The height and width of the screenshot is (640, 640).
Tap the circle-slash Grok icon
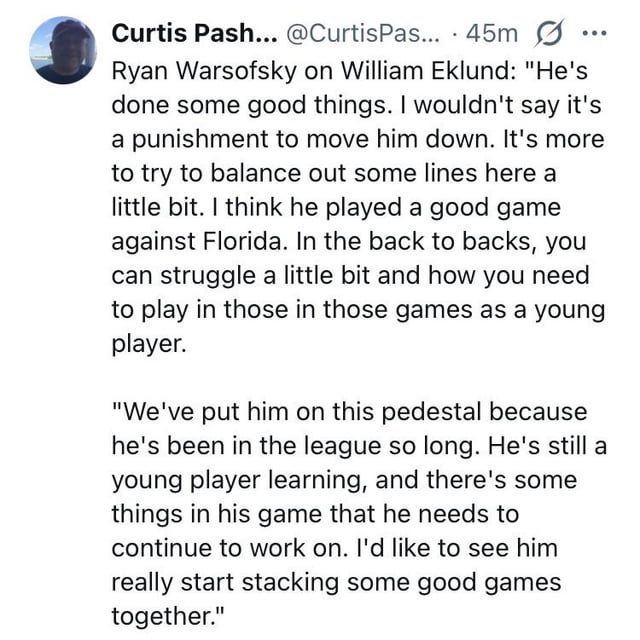coord(551,33)
